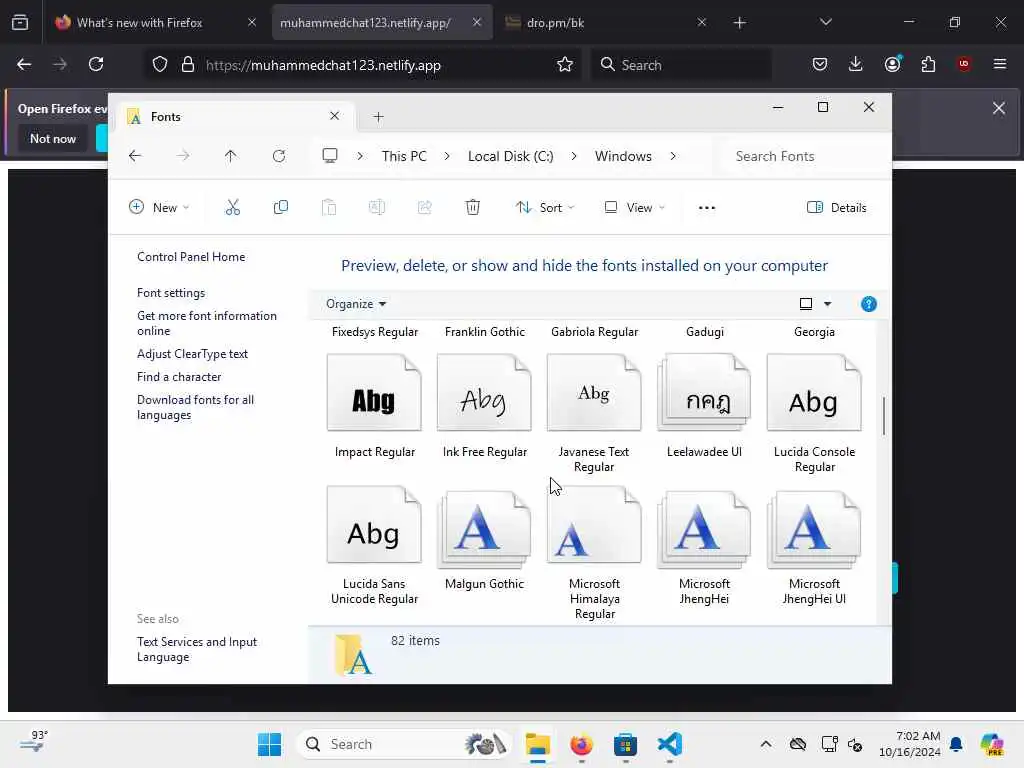Expand chevron after Local Disk (C:)
Viewport: 1024px width, 768px height.
click(573, 156)
